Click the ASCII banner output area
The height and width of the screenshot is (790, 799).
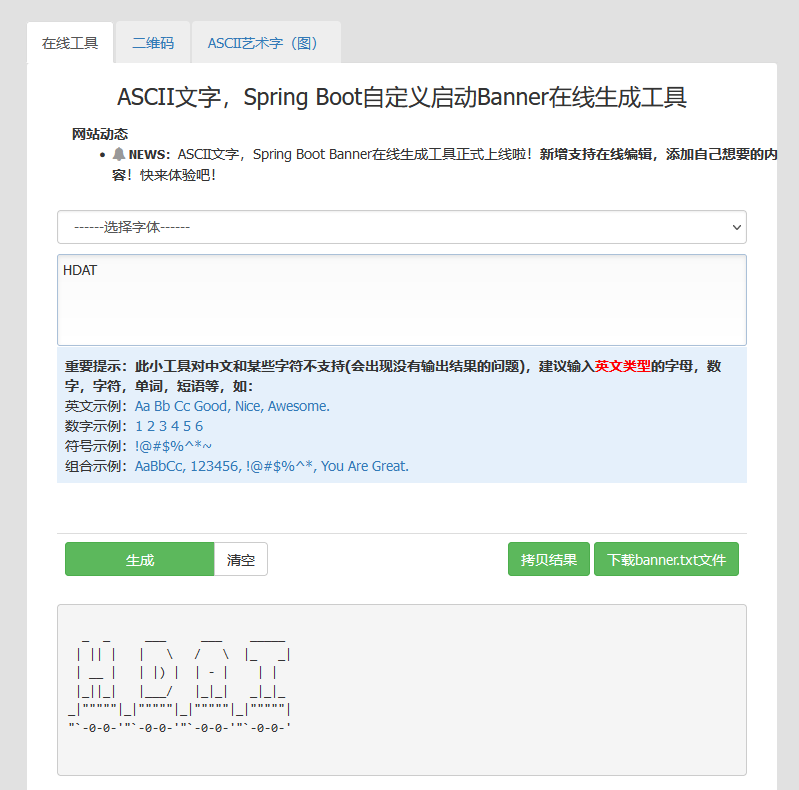tap(402, 690)
